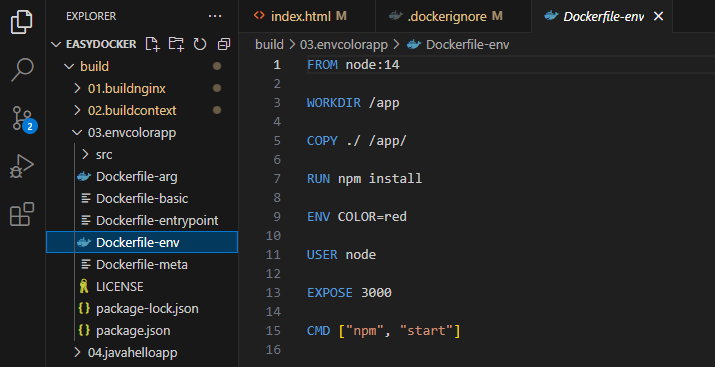Click line number 1 in gutter

tap(277, 65)
